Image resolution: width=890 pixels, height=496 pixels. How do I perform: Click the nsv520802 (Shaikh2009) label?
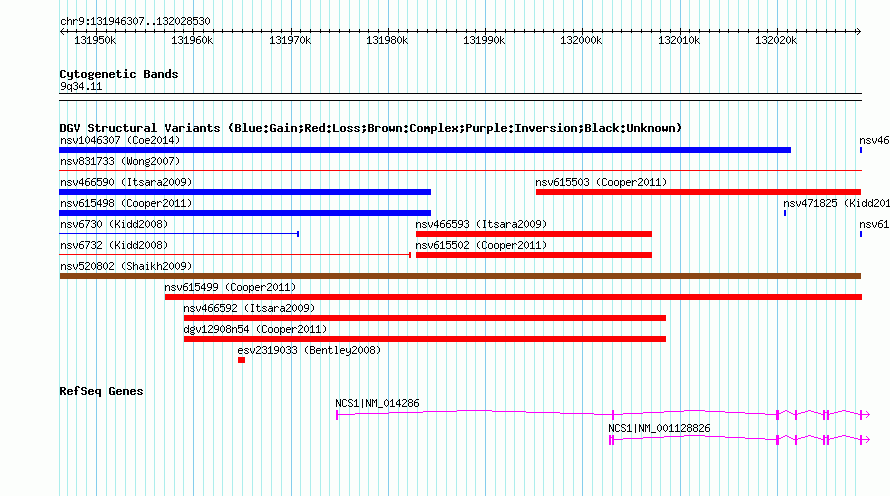click(x=126, y=266)
